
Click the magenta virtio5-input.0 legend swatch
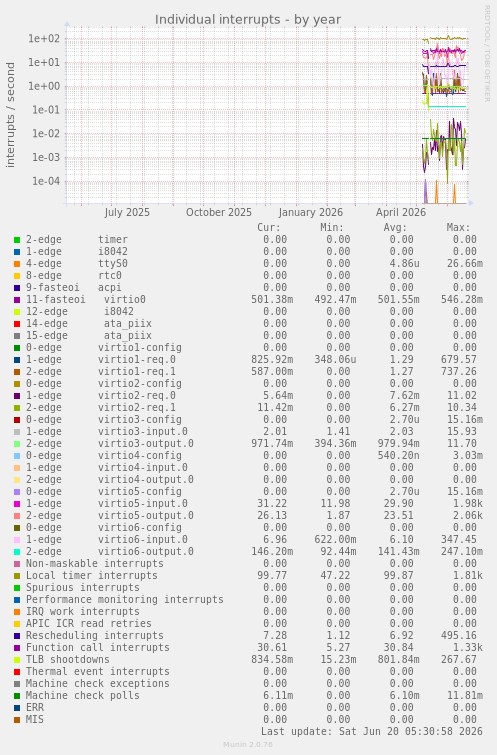click(x=17, y=504)
